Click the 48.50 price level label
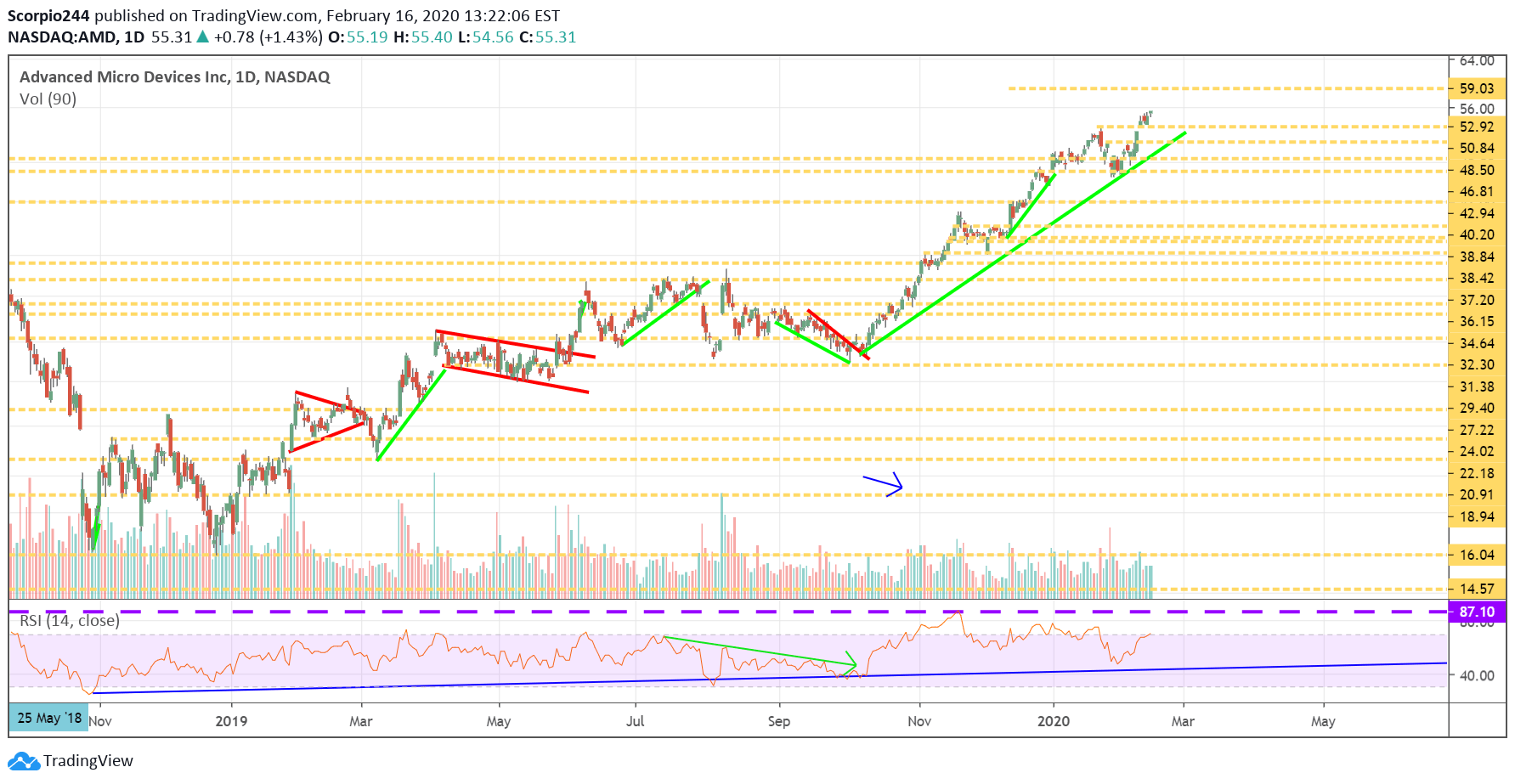This screenshot has width=1515, height=784. click(1477, 170)
